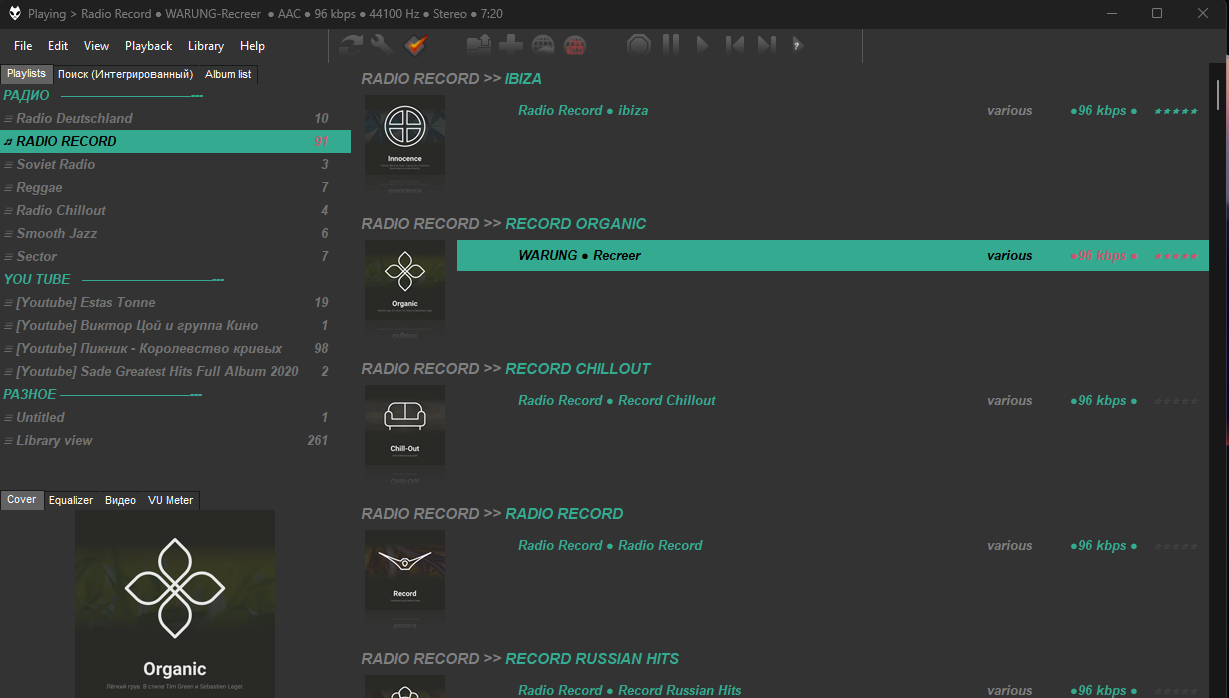Screen dimensions: 1229x698
Task: Open the Equalizer tab
Action: click(71, 500)
